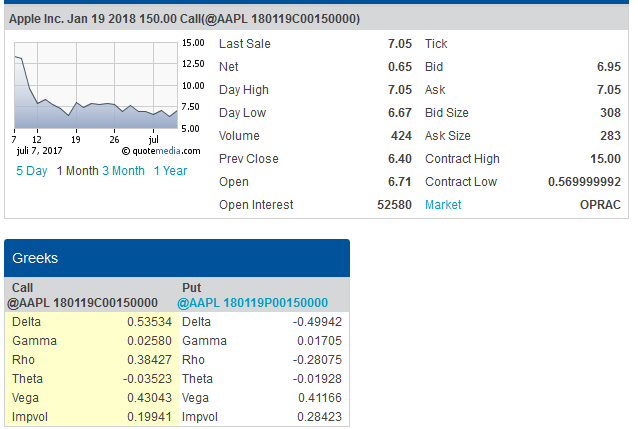This screenshot has height=429, width=638.
Task: Click the Last Sale value 7.05
Action: pos(400,44)
